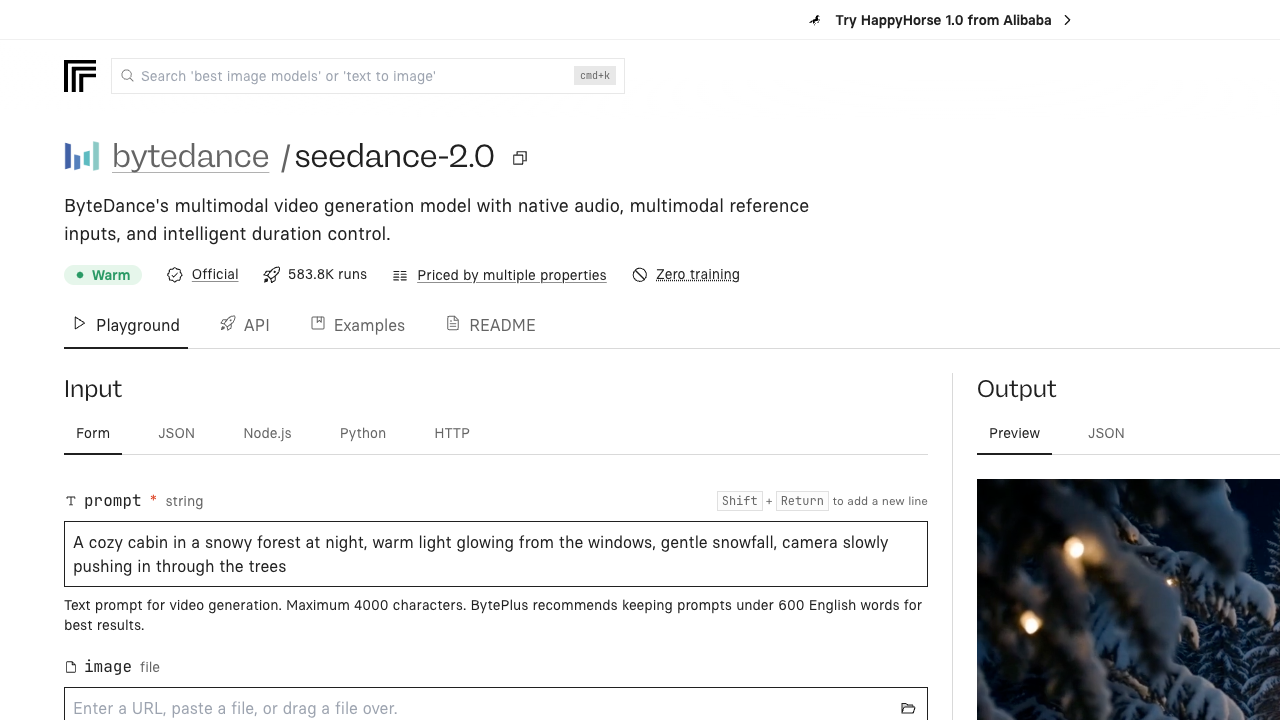Click the Output section heading
Image resolution: width=1280 pixels, height=720 pixels.
[x=1017, y=389]
